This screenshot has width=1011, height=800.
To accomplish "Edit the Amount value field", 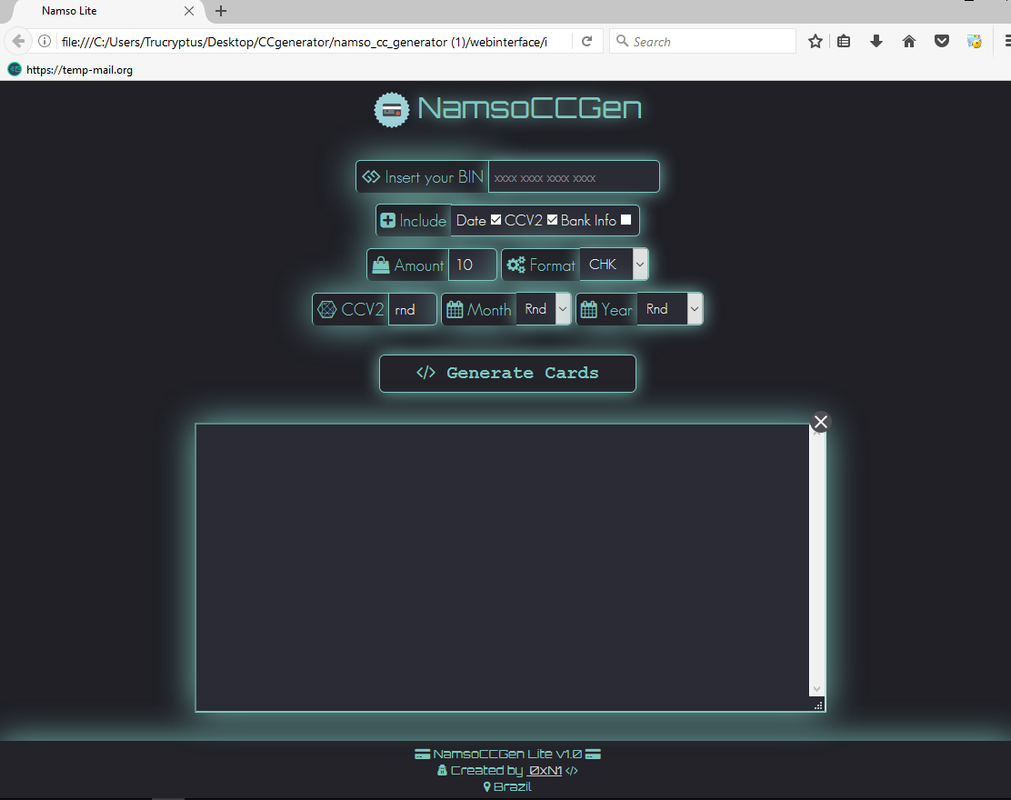I will [472, 264].
